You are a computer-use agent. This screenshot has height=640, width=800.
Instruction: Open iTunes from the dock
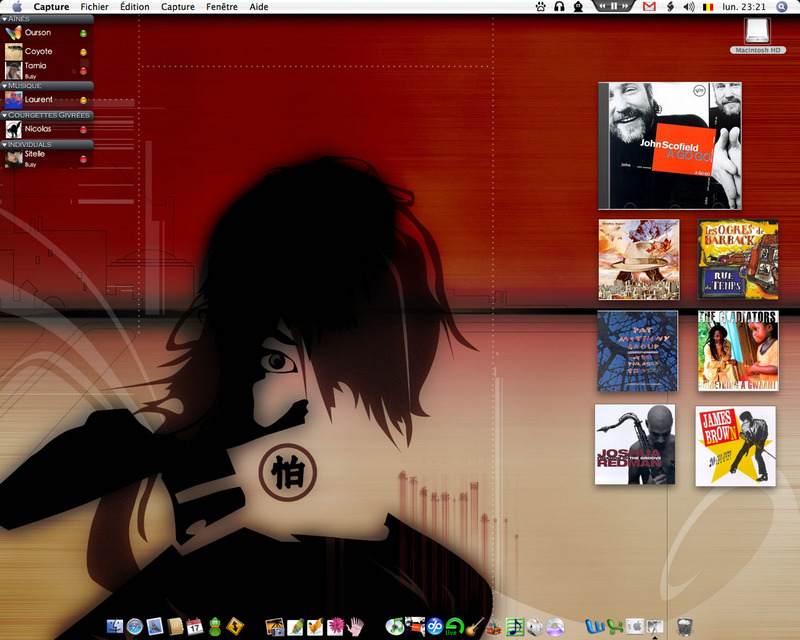click(x=394, y=626)
